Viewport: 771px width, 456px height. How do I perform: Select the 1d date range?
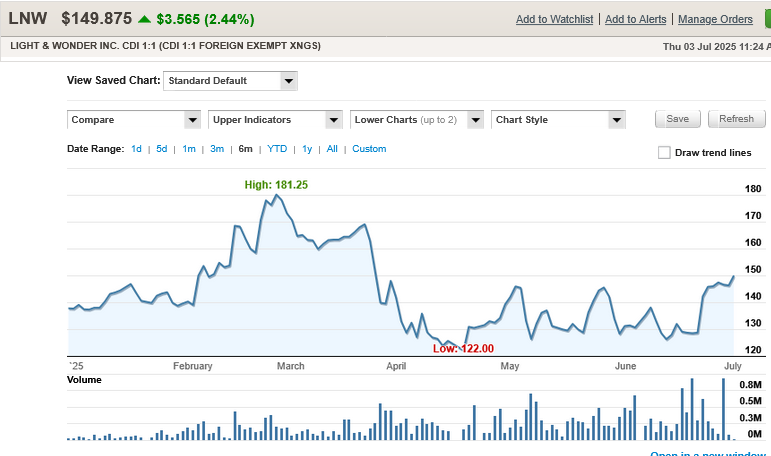click(137, 149)
